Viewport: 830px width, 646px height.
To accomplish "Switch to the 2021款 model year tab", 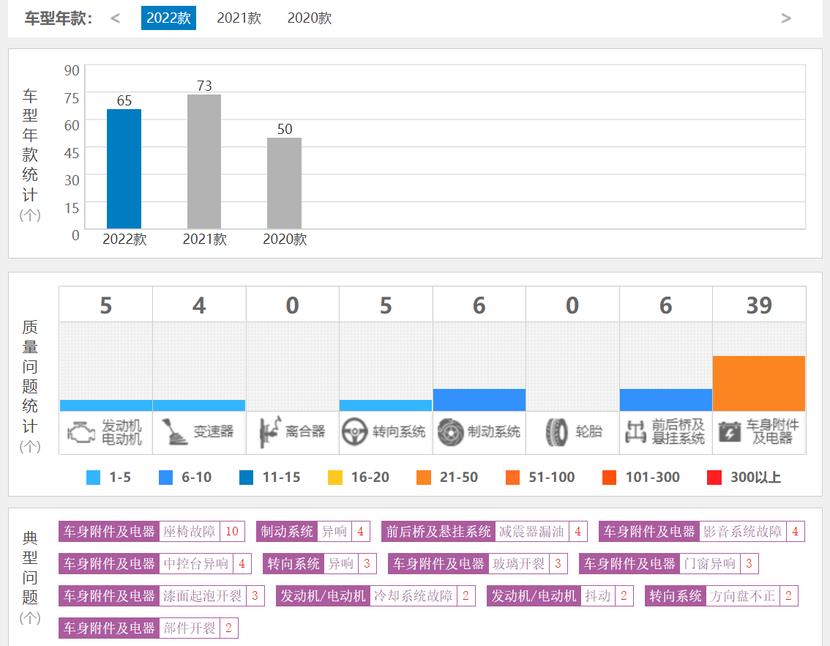I will [x=239, y=18].
